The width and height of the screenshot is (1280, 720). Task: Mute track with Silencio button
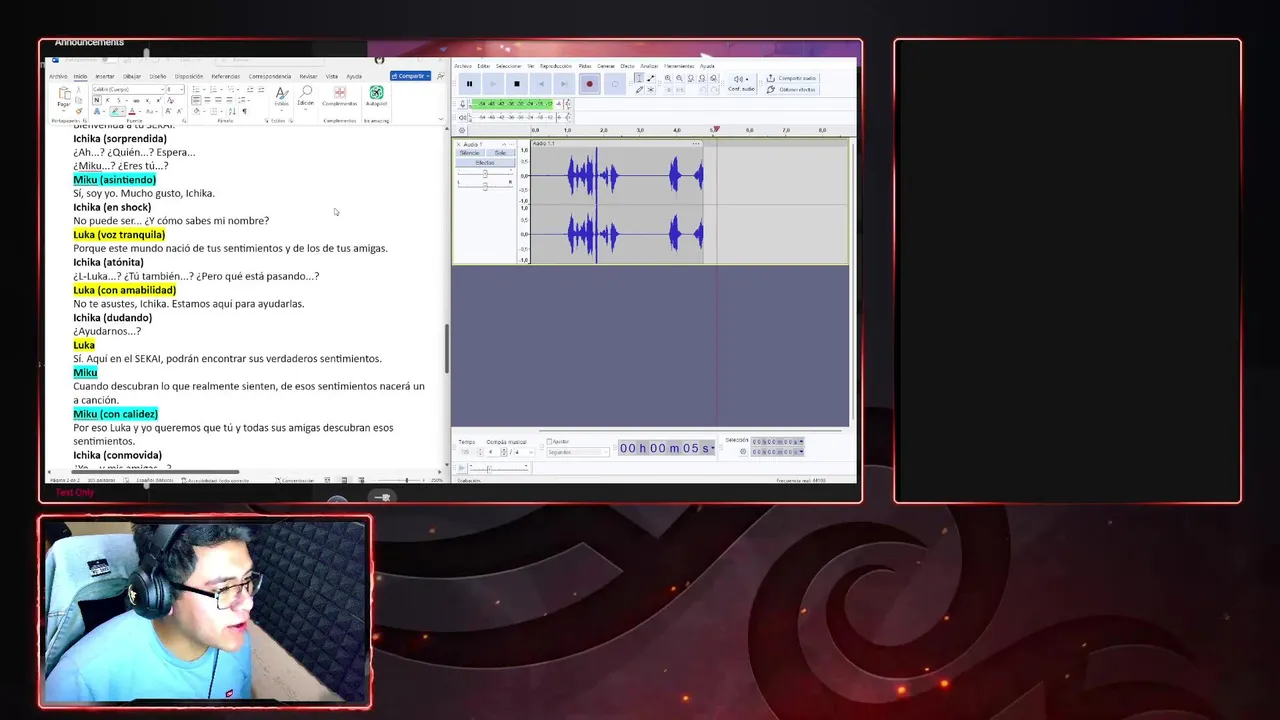pos(470,153)
